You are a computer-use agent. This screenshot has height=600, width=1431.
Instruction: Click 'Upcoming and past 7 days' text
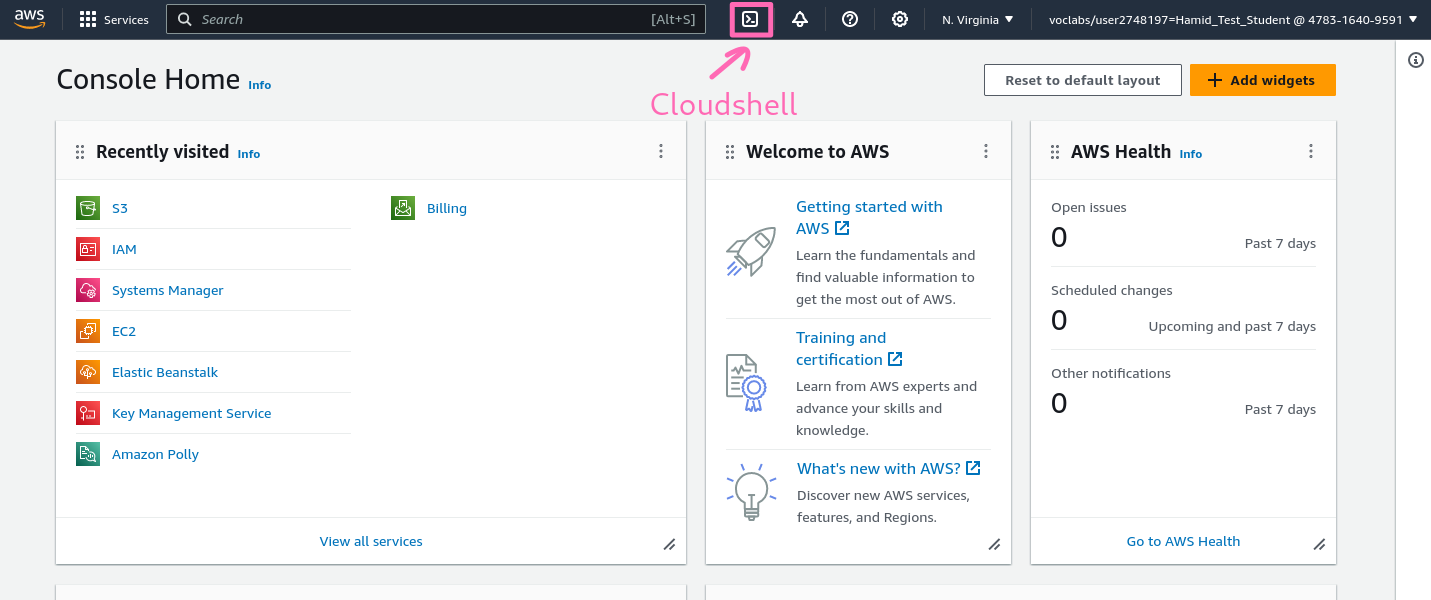click(1232, 326)
